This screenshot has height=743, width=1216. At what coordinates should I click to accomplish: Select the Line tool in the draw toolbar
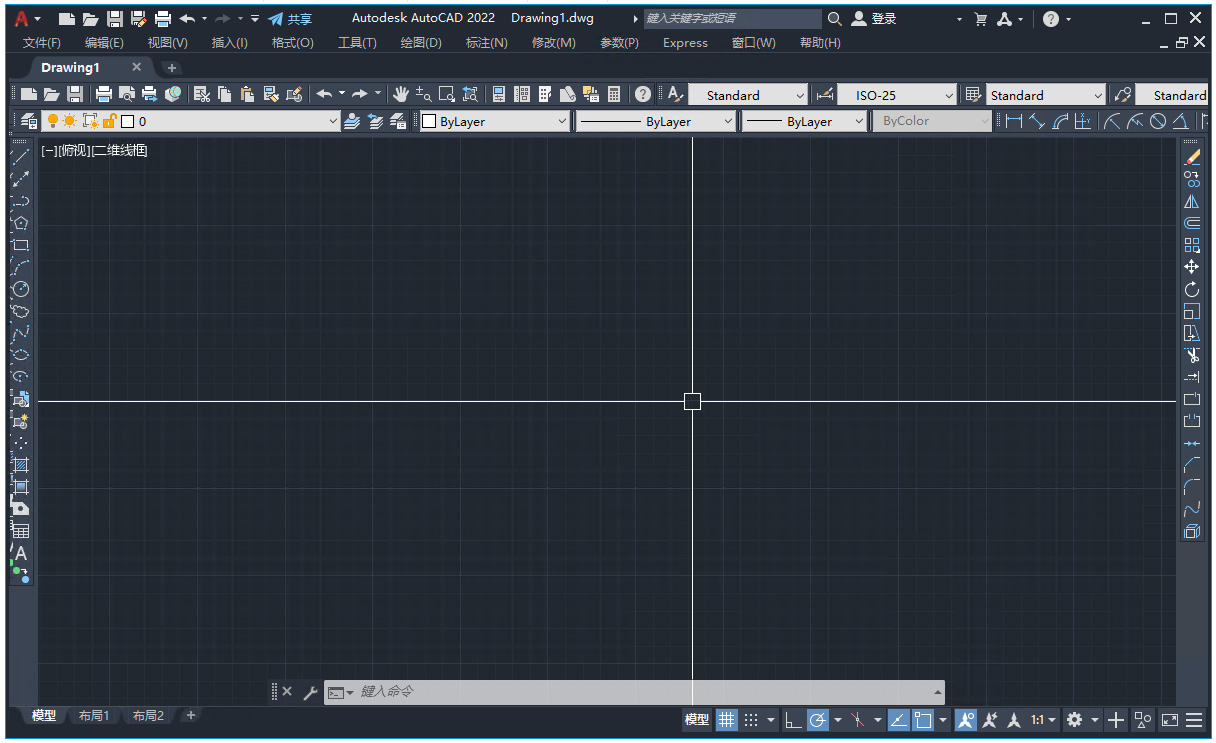(x=20, y=156)
